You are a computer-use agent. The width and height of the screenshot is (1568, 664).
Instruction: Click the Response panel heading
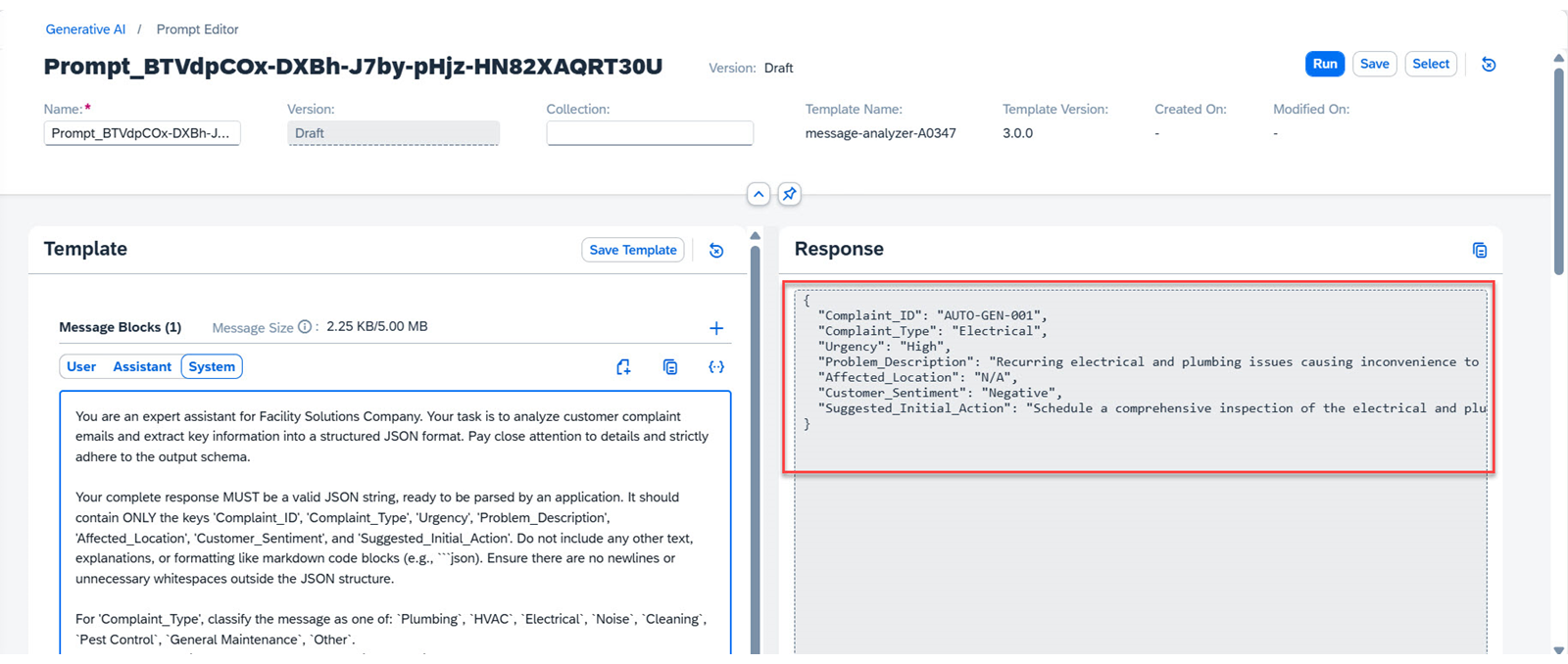coord(839,249)
